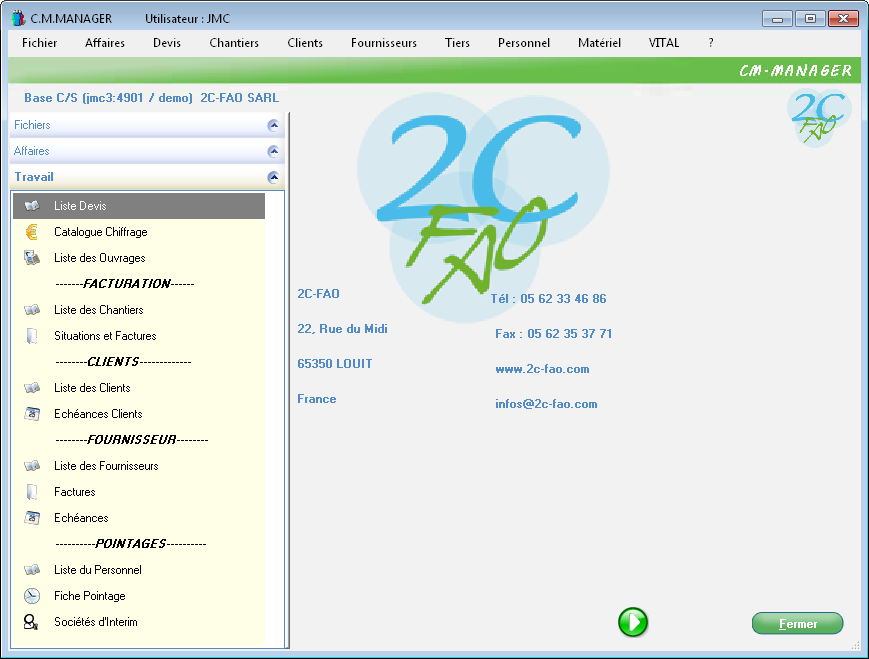The image size is (869, 659).
Task: Collapse the Travail panel chevron
Action: pos(273,177)
